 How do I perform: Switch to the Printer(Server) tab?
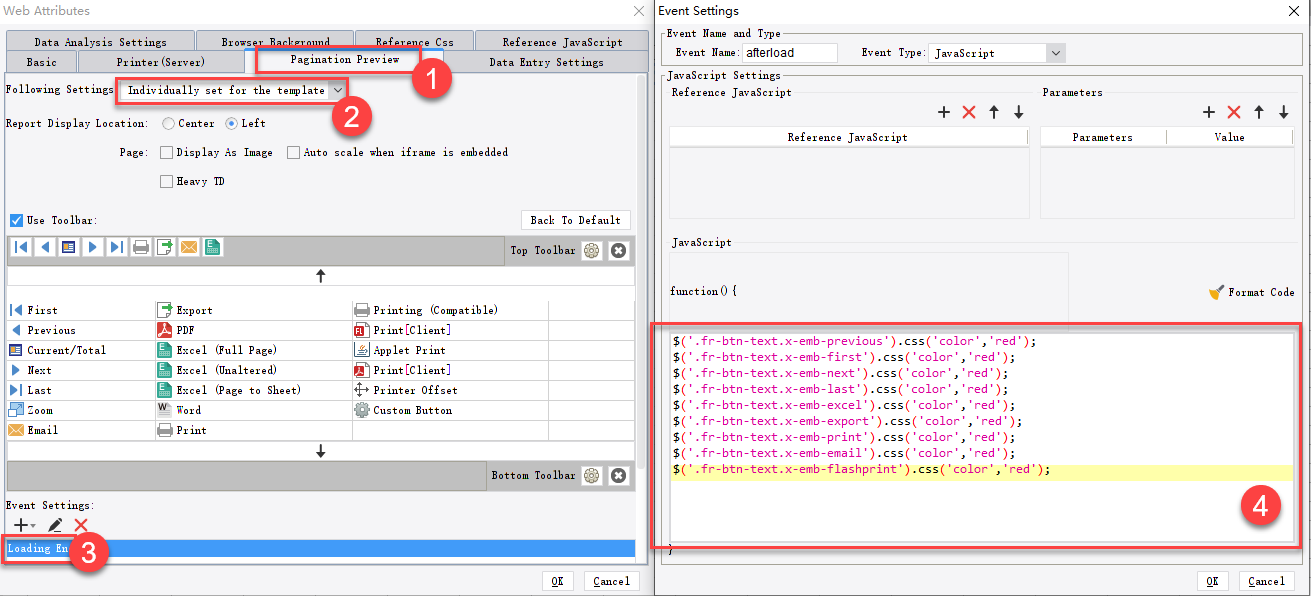coord(160,62)
